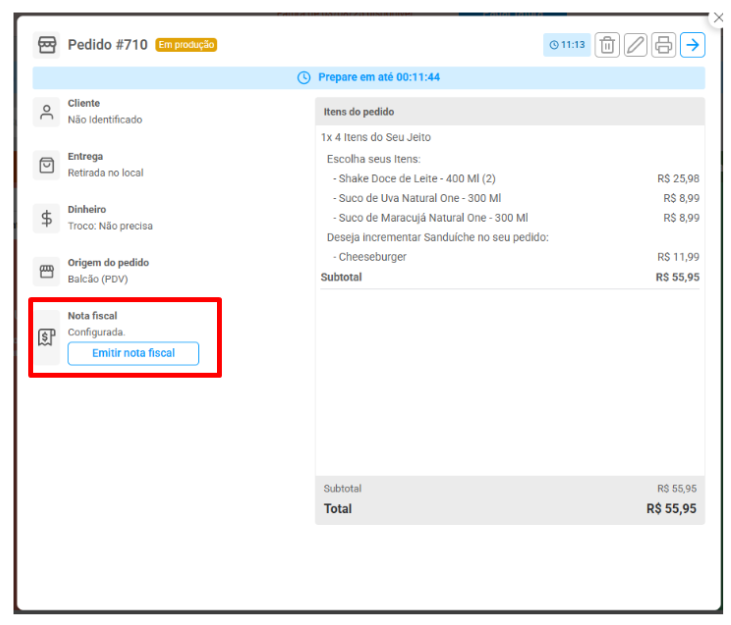Click Emitir nota fiscal button

click(x=133, y=353)
